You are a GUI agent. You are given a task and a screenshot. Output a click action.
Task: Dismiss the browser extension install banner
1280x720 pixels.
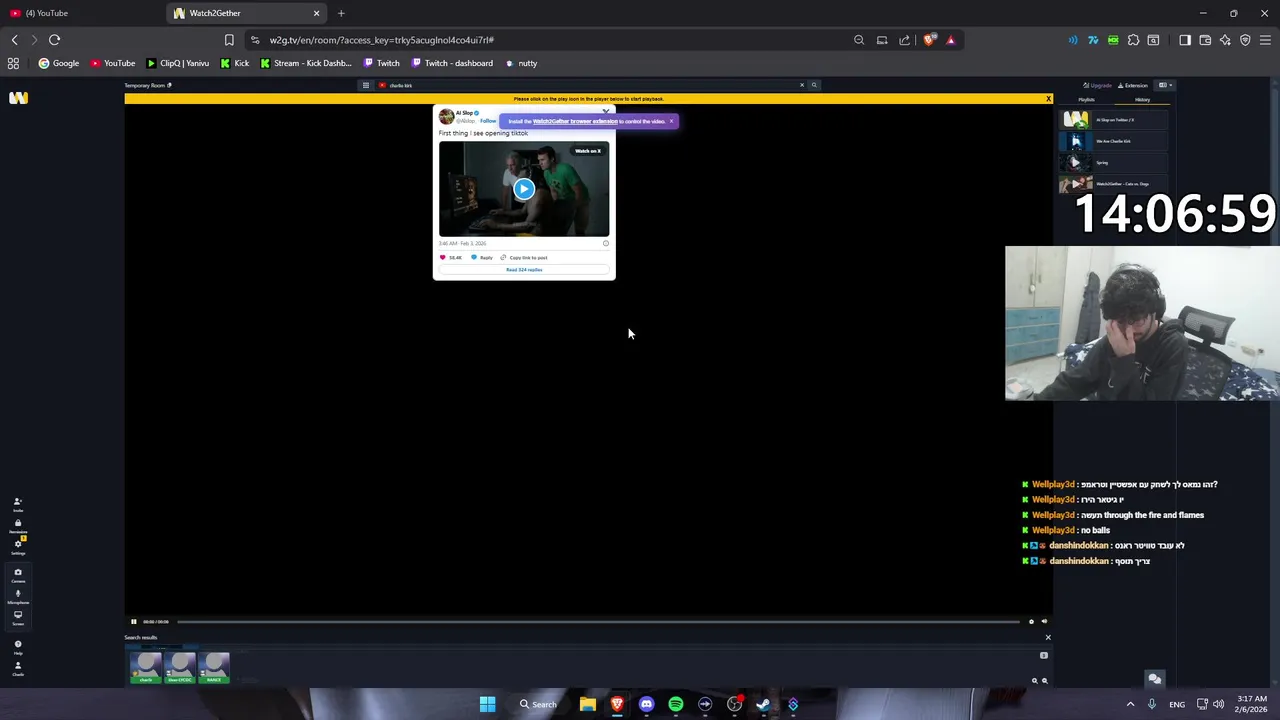(671, 121)
